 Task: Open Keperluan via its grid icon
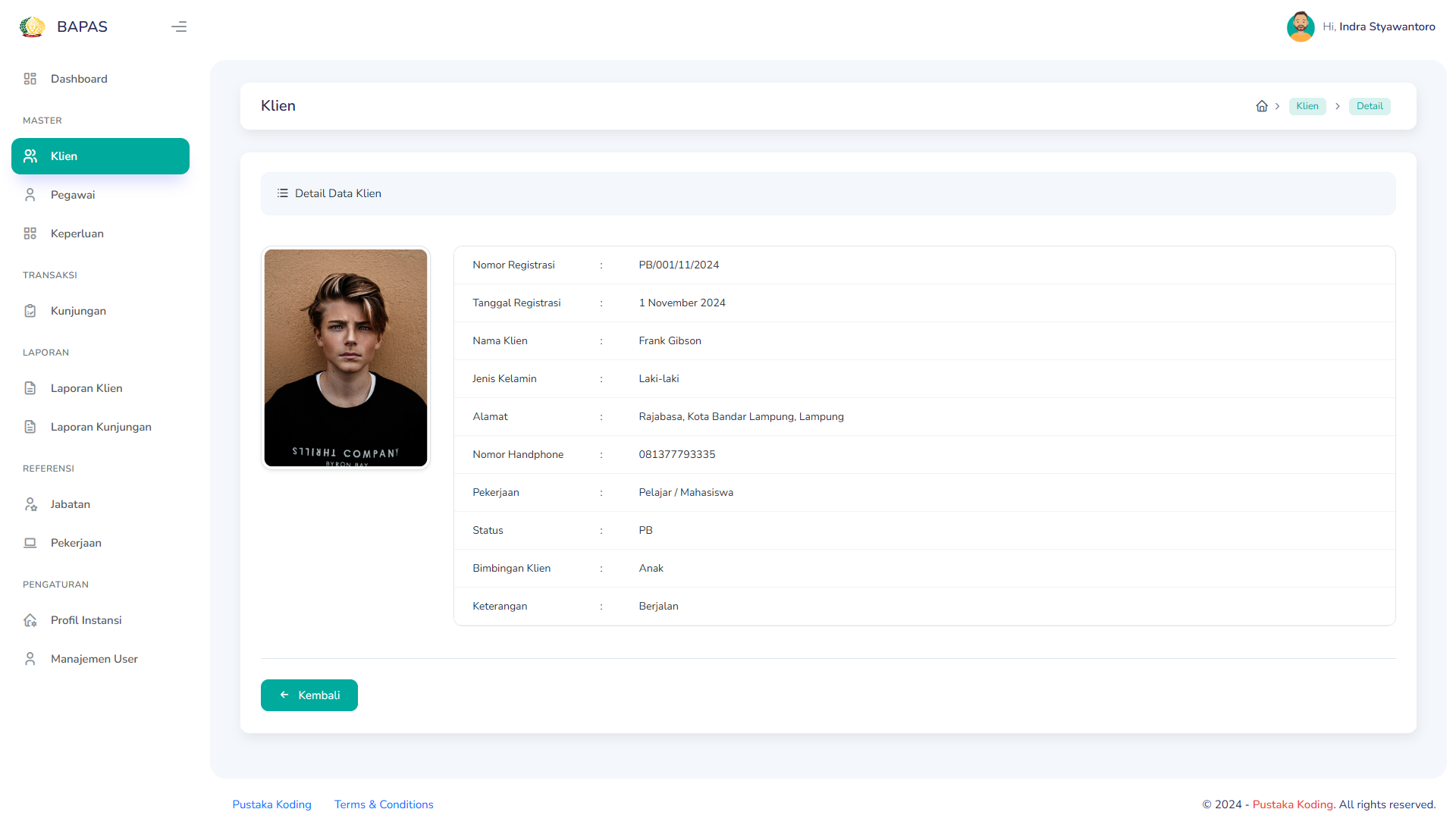point(30,234)
